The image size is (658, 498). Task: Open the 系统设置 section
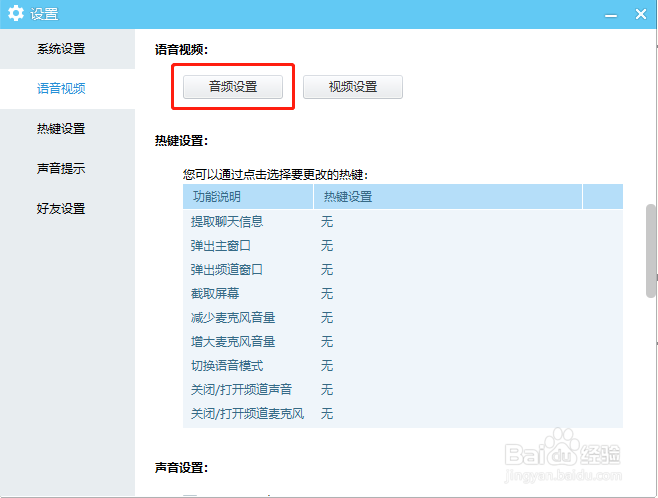coord(67,49)
